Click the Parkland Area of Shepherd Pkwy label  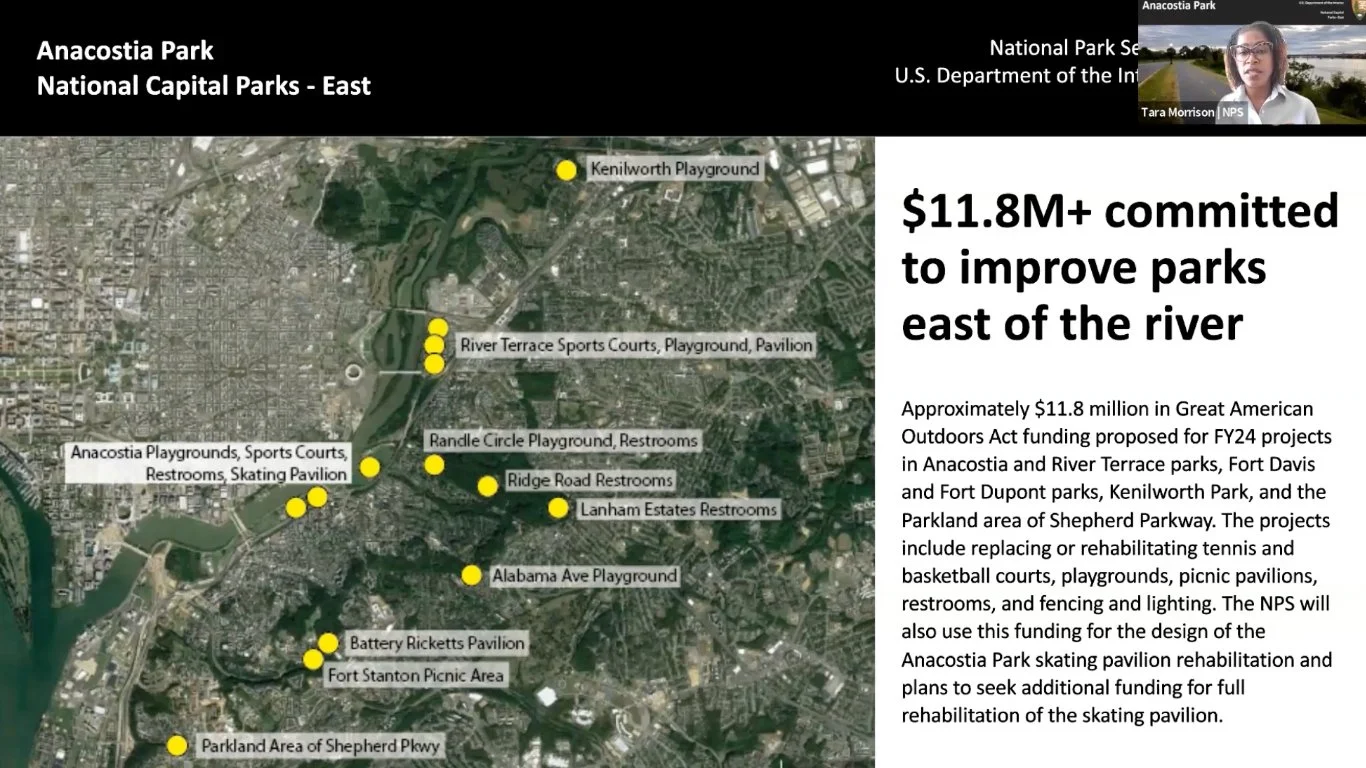(320, 746)
